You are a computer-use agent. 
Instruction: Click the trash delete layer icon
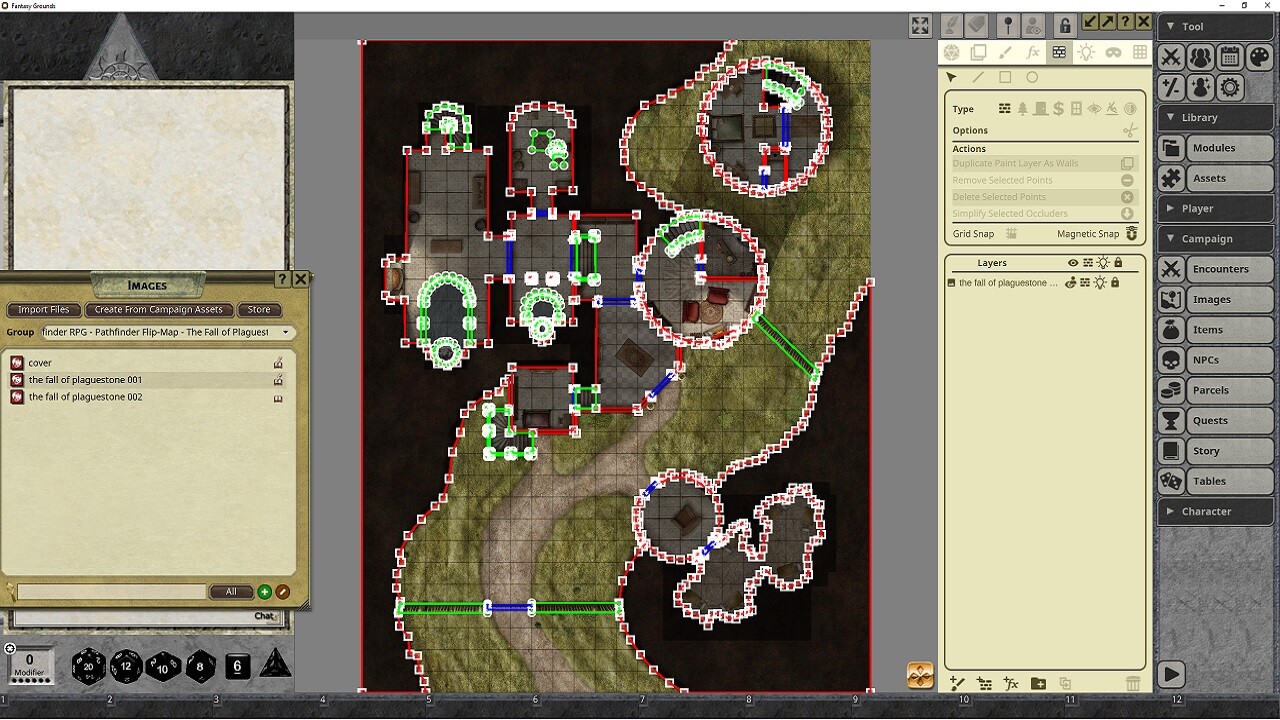1132,684
